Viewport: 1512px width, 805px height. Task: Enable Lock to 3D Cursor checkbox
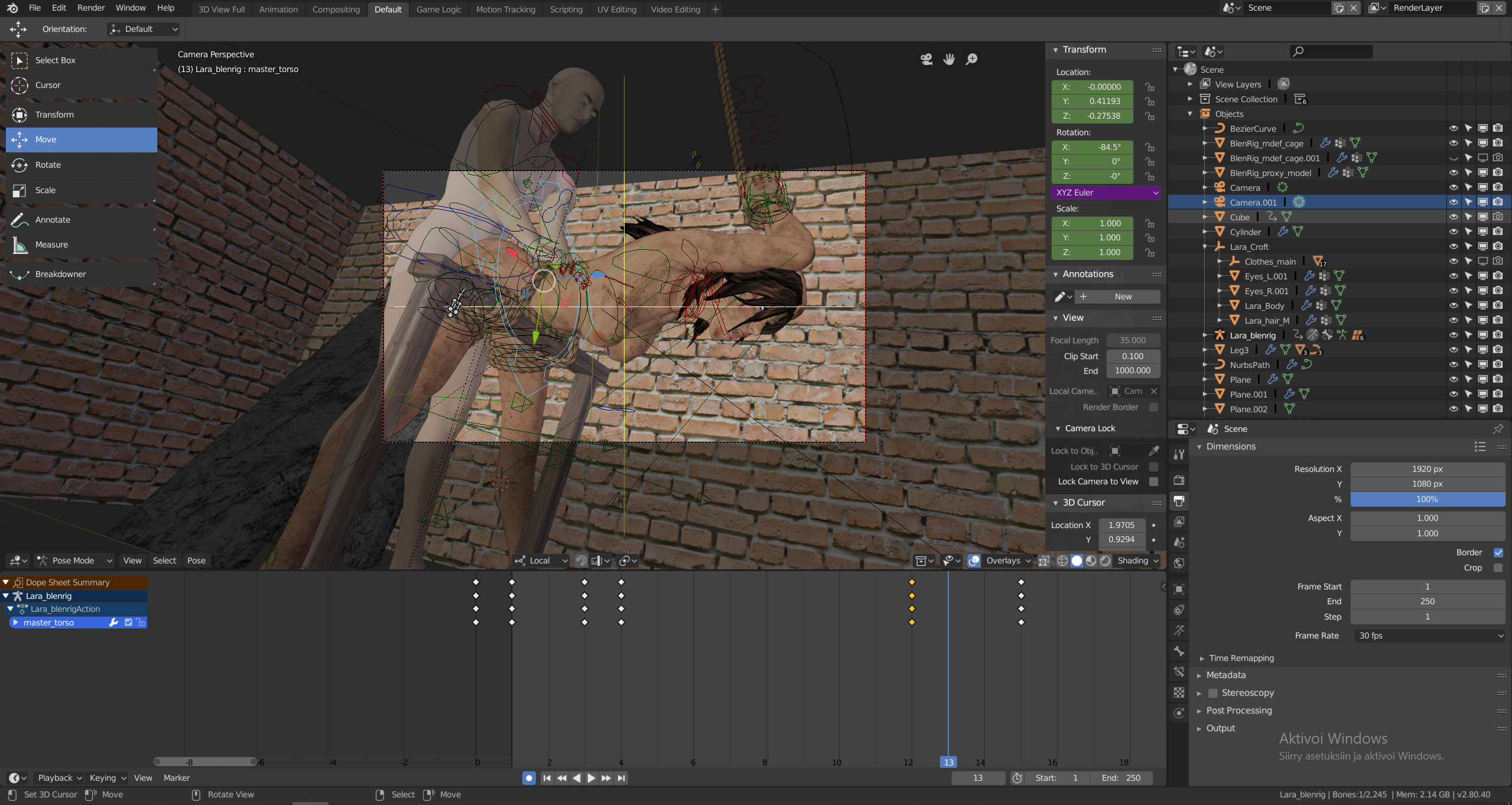tap(1153, 467)
